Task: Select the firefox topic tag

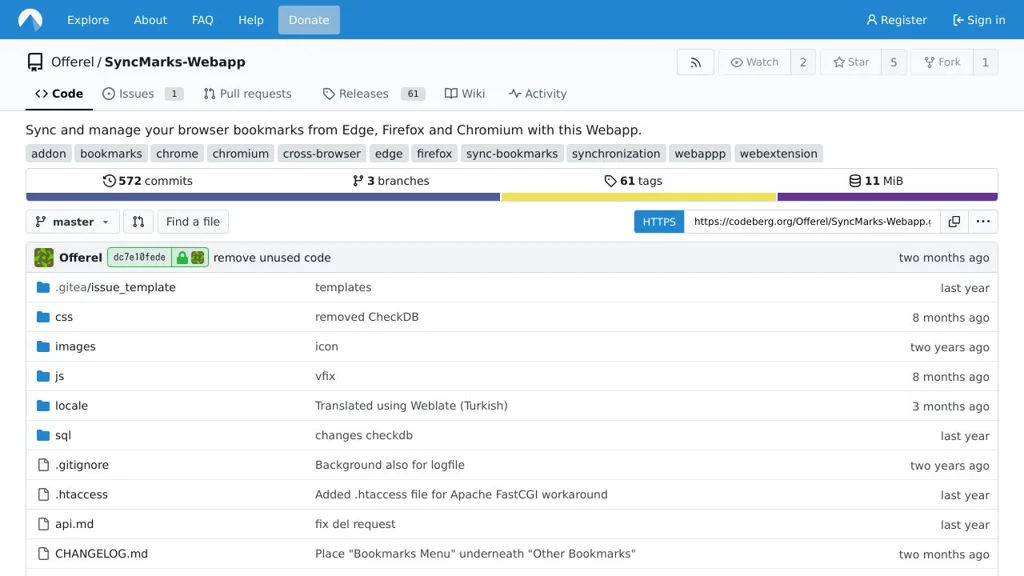Action: [434, 154]
